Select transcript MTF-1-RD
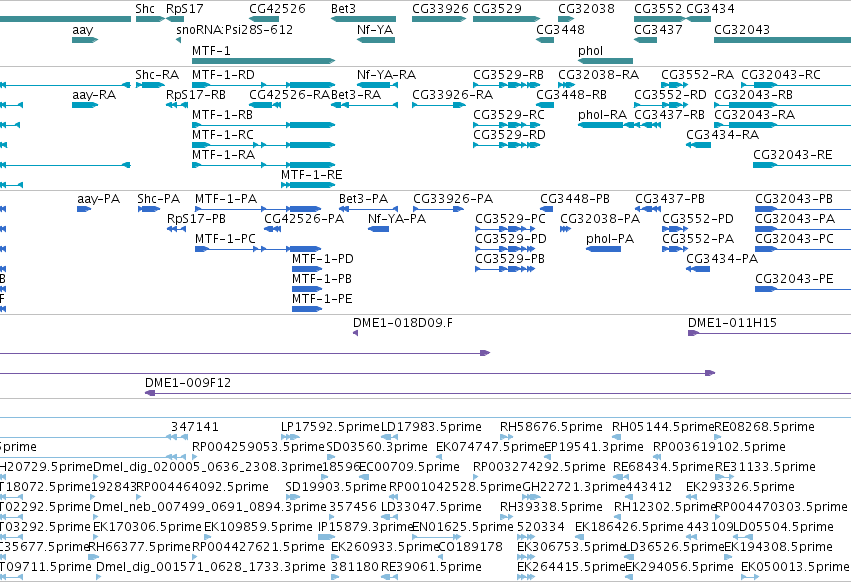This screenshot has height=582, width=851. coord(263,85)
